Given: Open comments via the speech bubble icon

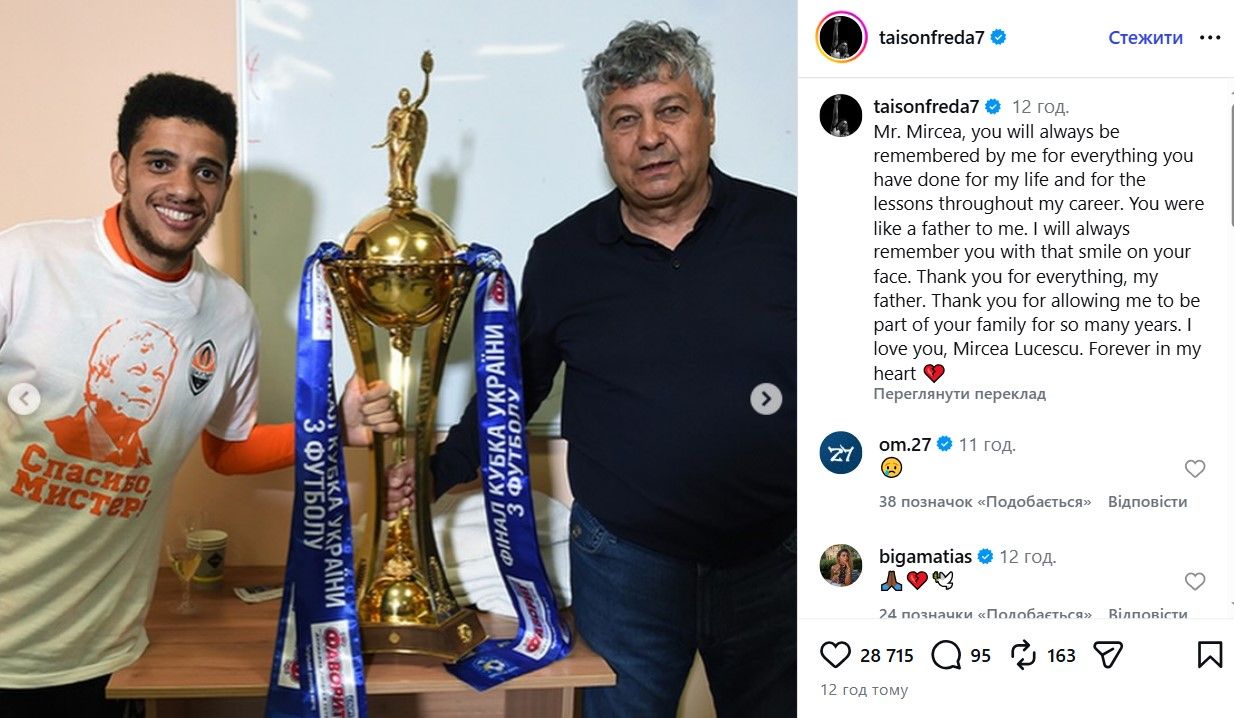Looking at the screenshot, I should point(946,655).
